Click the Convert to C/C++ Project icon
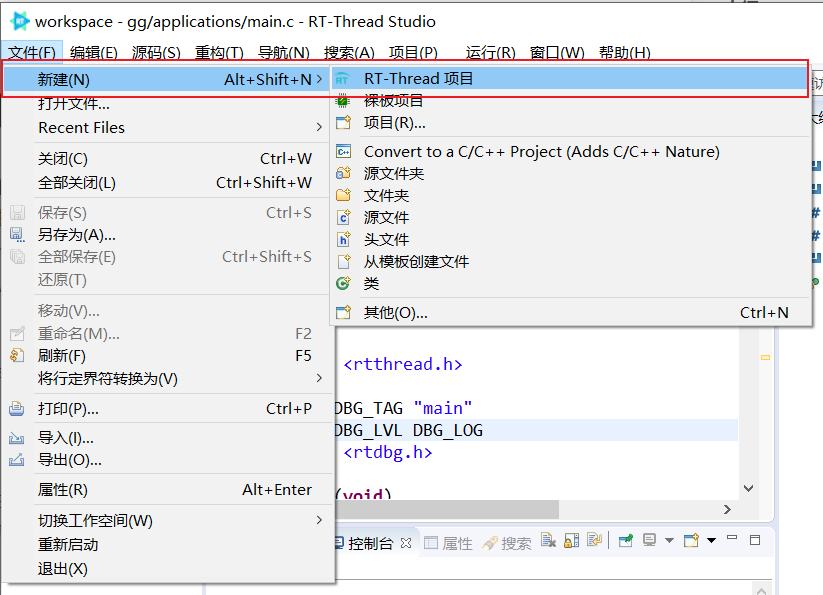Screen dimensions: 823x595 click(343, 152)
